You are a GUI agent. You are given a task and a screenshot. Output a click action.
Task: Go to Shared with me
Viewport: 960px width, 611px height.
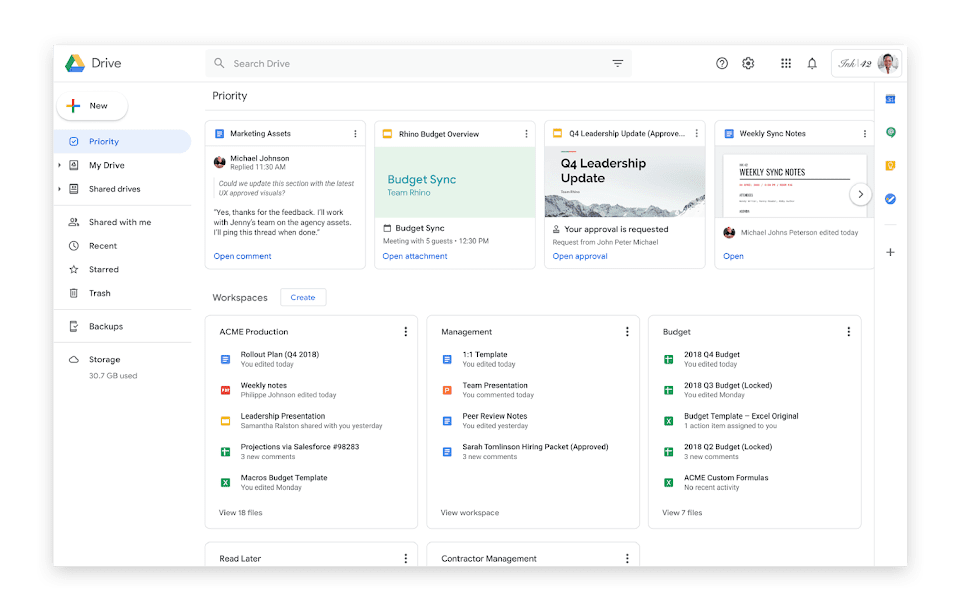coord(122,222)
